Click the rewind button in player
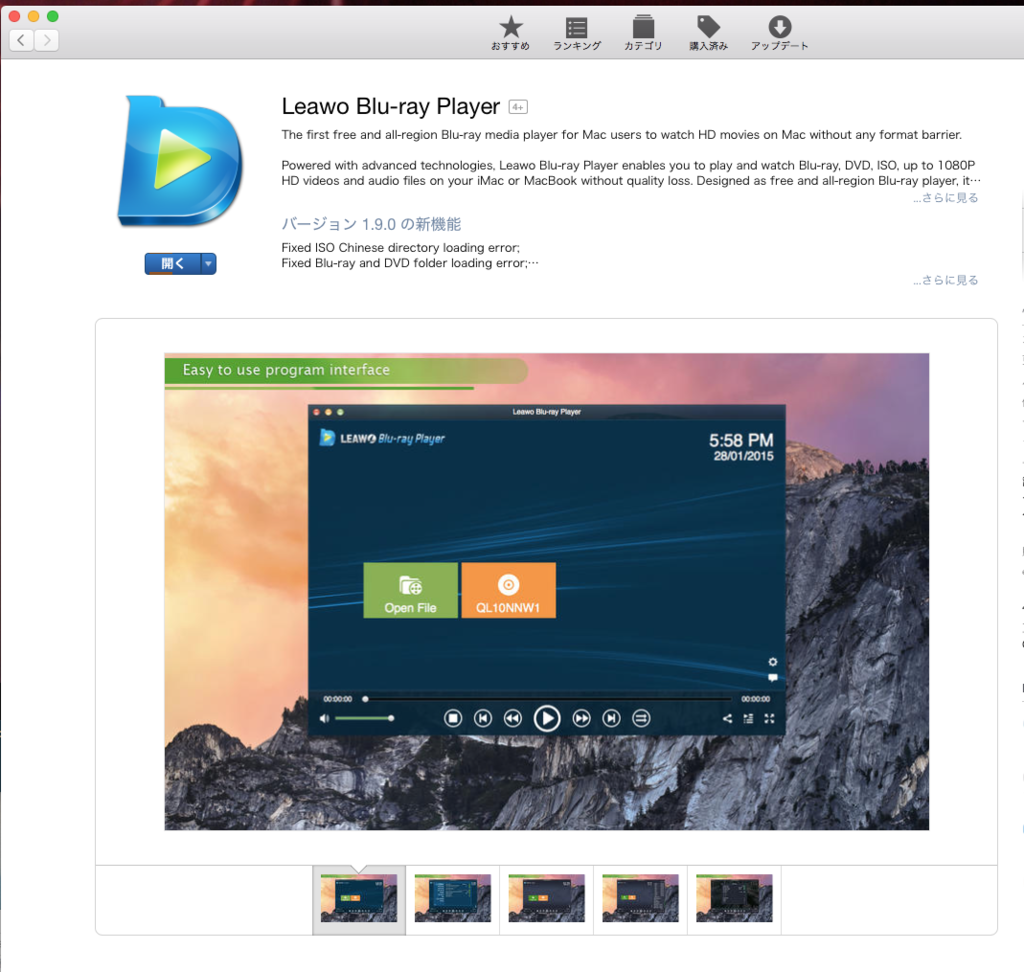 (x=513, y=719)
